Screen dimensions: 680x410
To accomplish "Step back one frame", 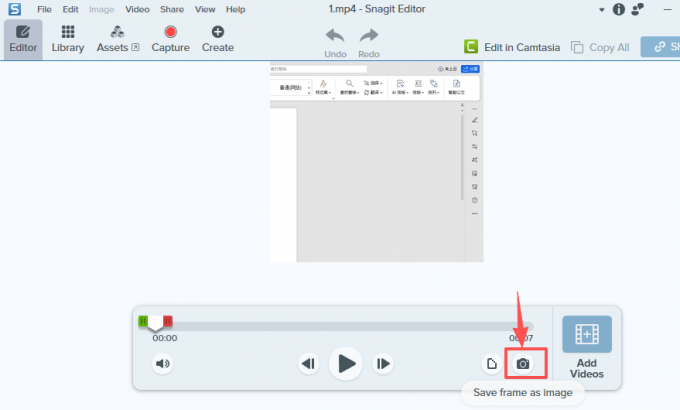I will point(309,364).
